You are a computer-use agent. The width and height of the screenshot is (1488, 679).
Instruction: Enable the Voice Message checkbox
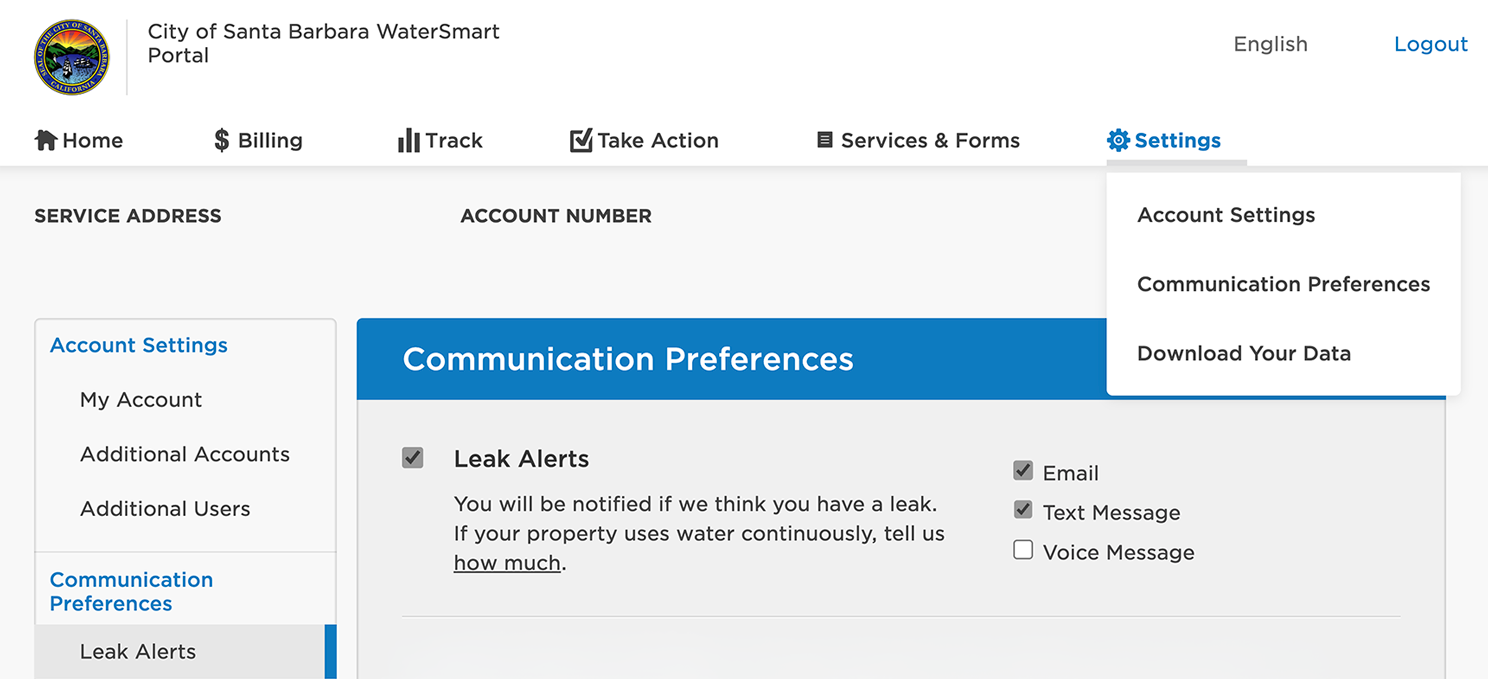point(1023,550)
